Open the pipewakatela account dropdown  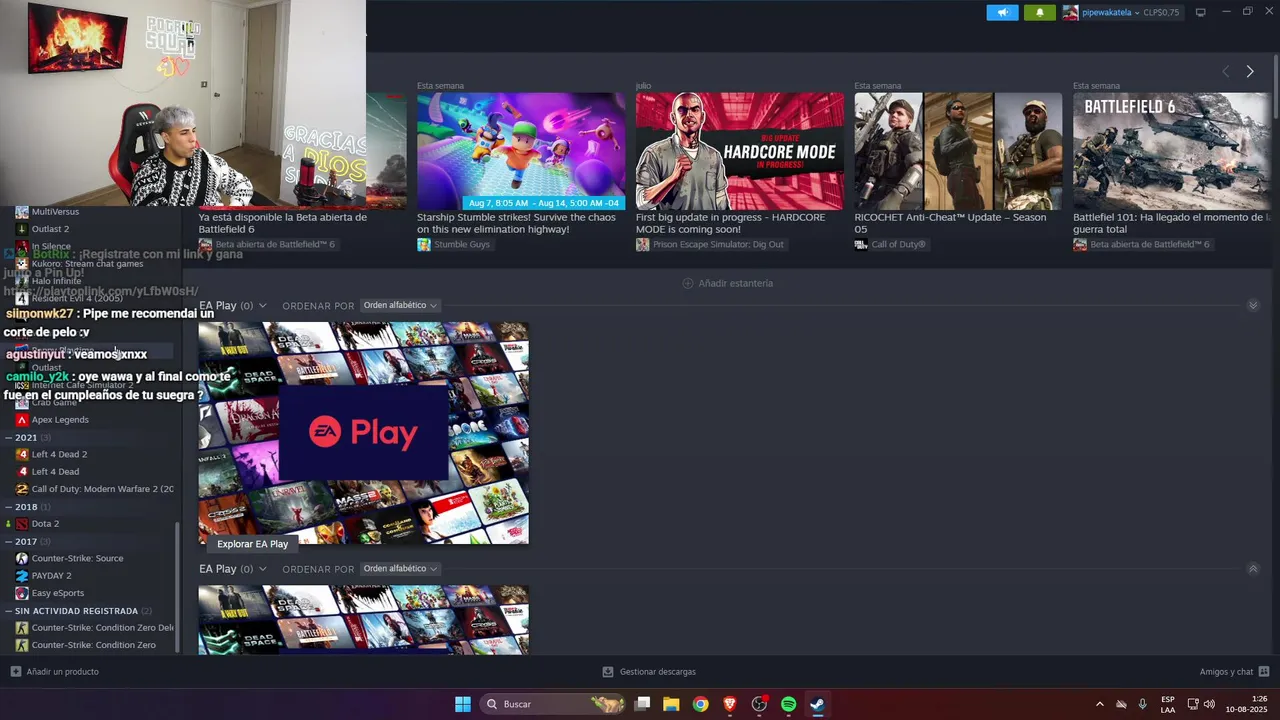1111,12
